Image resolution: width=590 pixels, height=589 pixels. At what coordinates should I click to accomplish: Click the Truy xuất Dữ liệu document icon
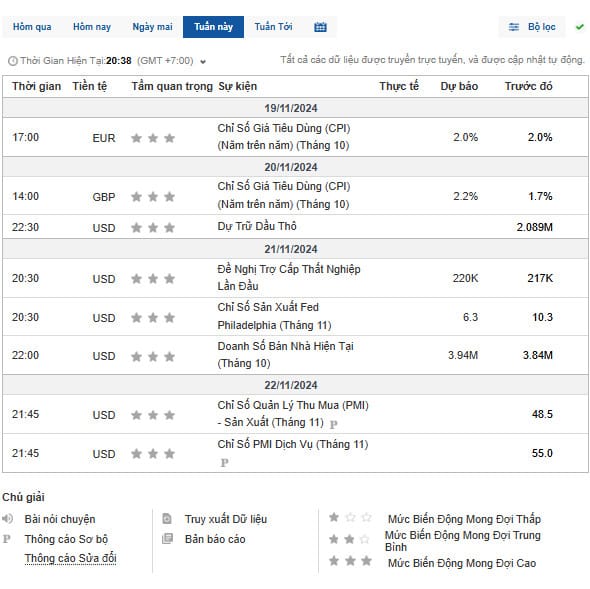pos(167,519)
